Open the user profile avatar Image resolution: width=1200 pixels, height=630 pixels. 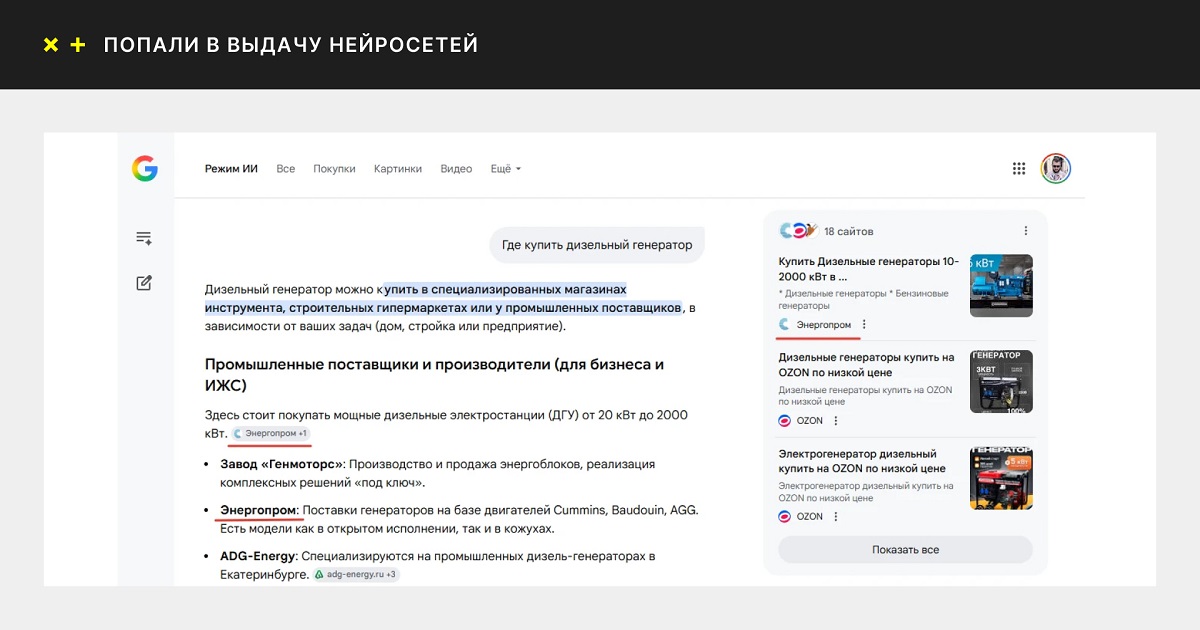click(1055, 169)
